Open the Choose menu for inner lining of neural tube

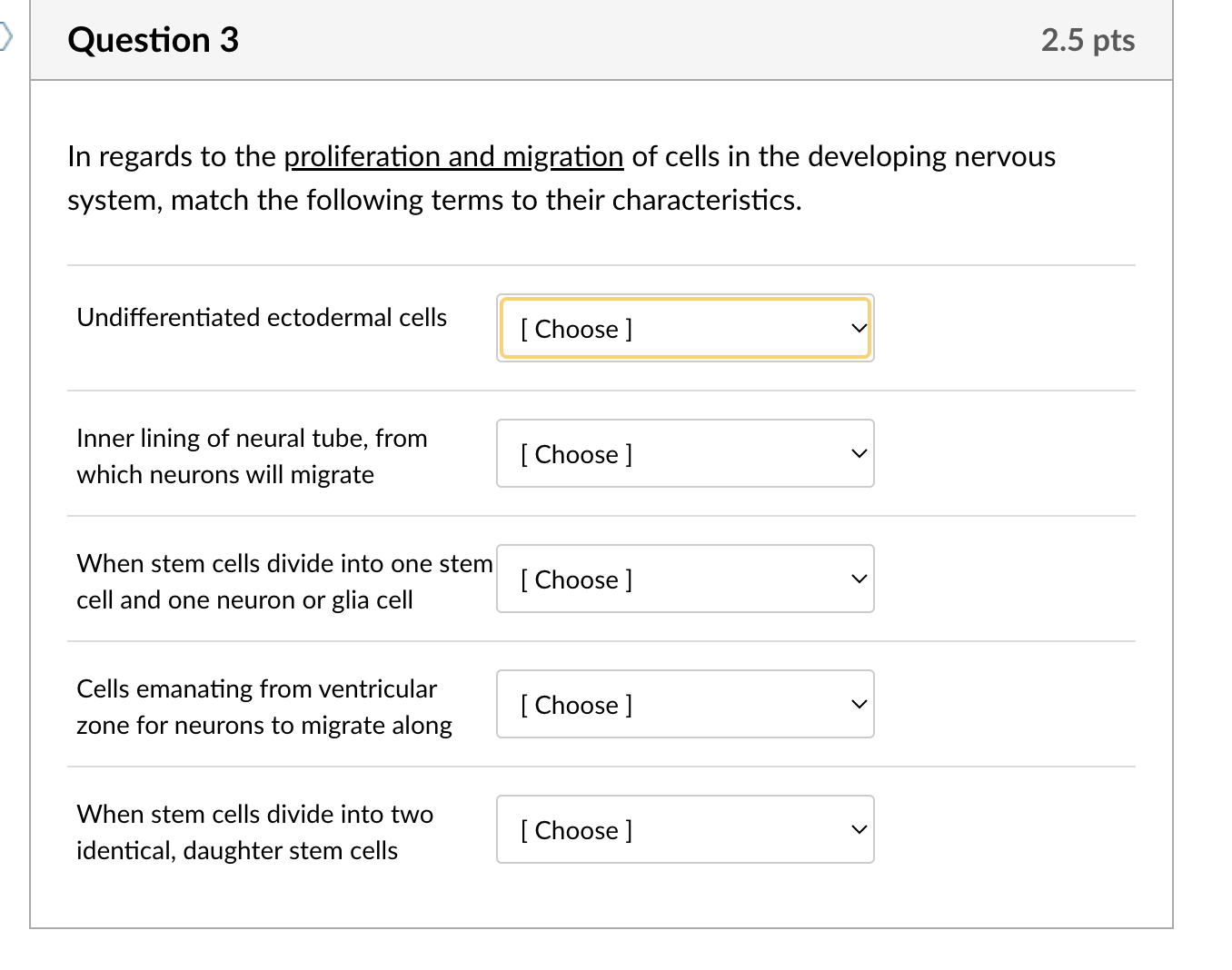point(684,453)
